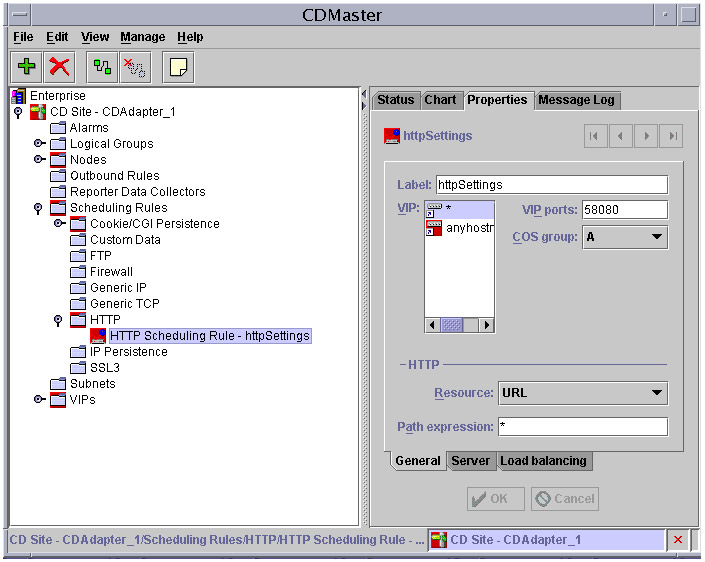
Task: Expand the Cookie/CGI Persistence node
Action: [60, 223]
